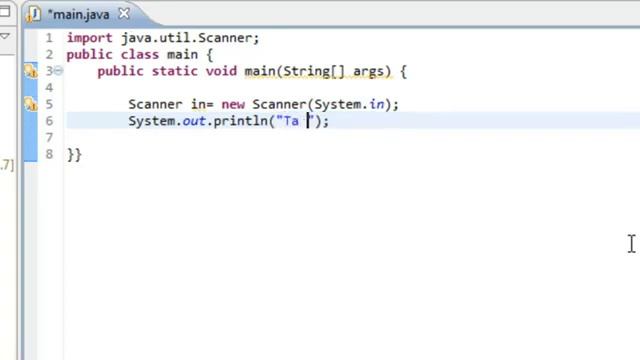The width and height of the screenshot is (640, 360).
Task: Click 'void' keyword on line 3
Action: click(x=221, y=71)
